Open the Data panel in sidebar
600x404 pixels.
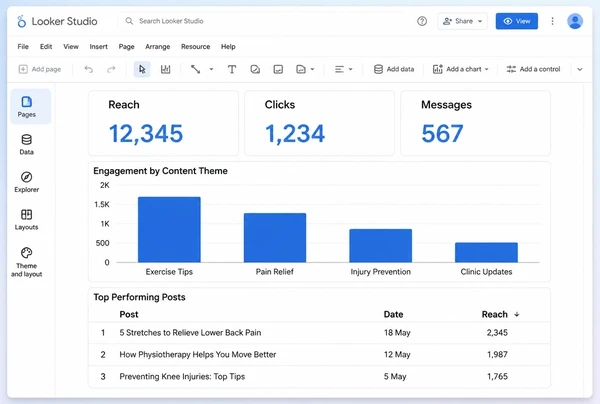26,144
